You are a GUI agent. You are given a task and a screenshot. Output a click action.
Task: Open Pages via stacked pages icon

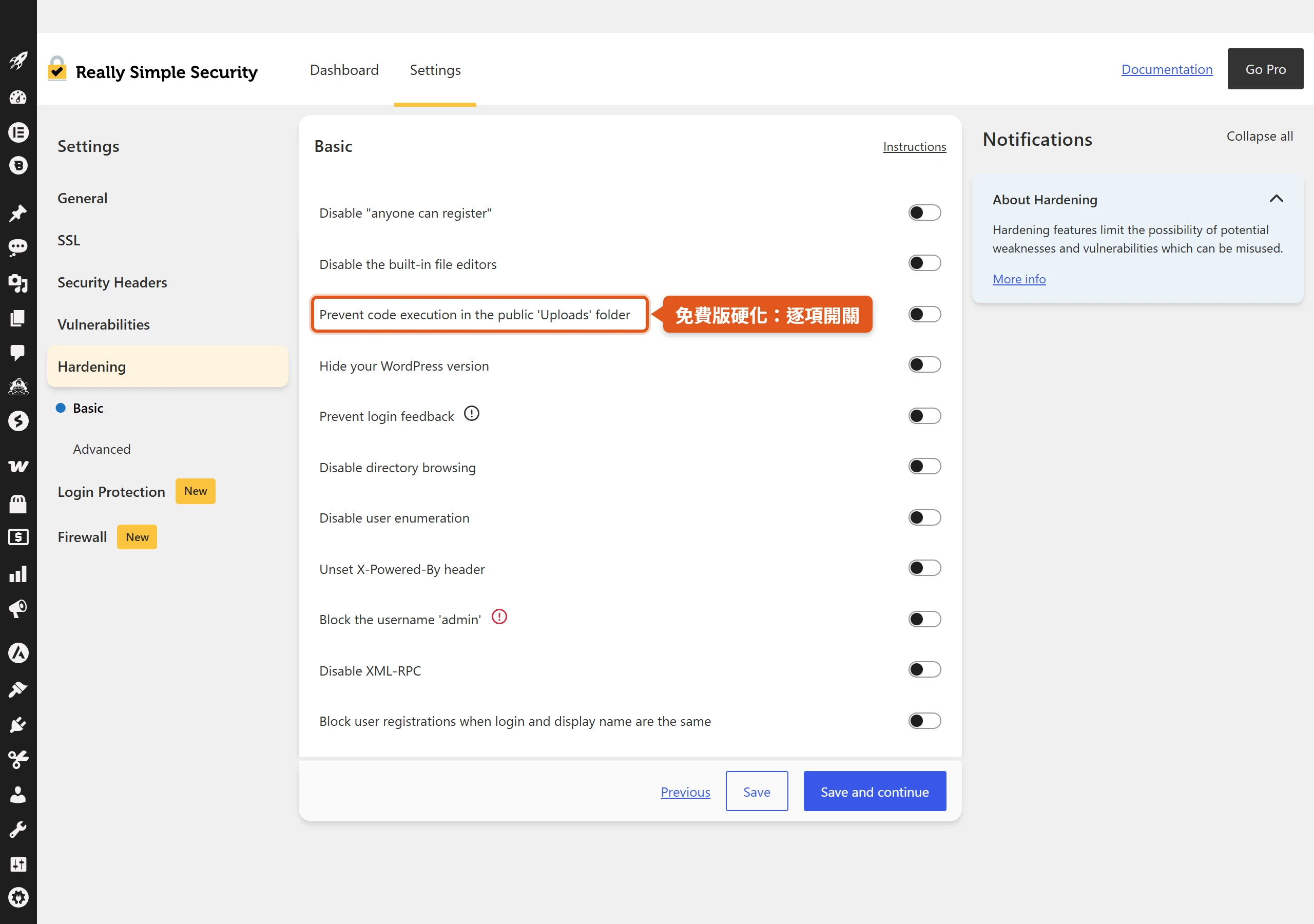pos(18,318)
